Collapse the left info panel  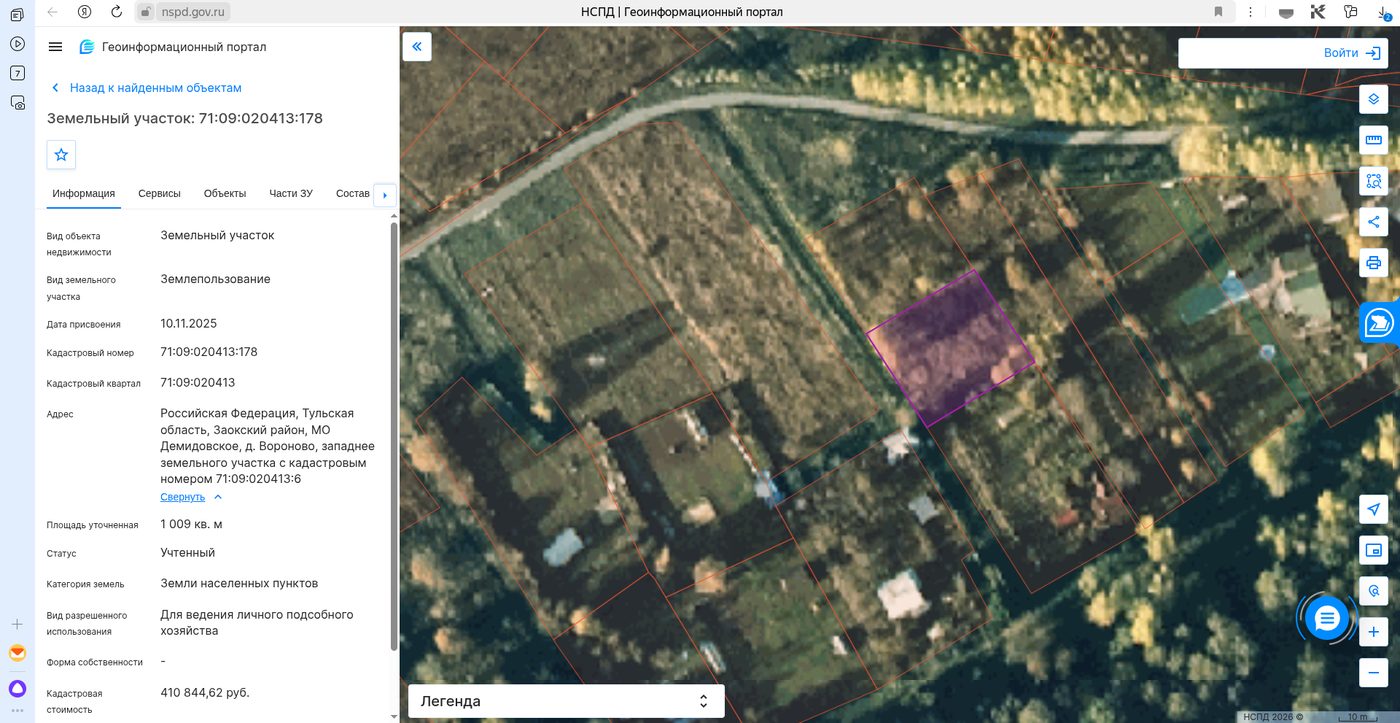point(417,47)
